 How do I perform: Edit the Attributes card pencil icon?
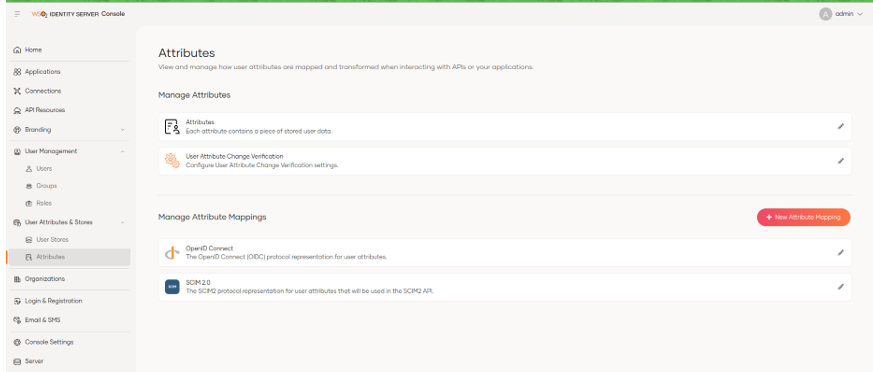[841, 126]
